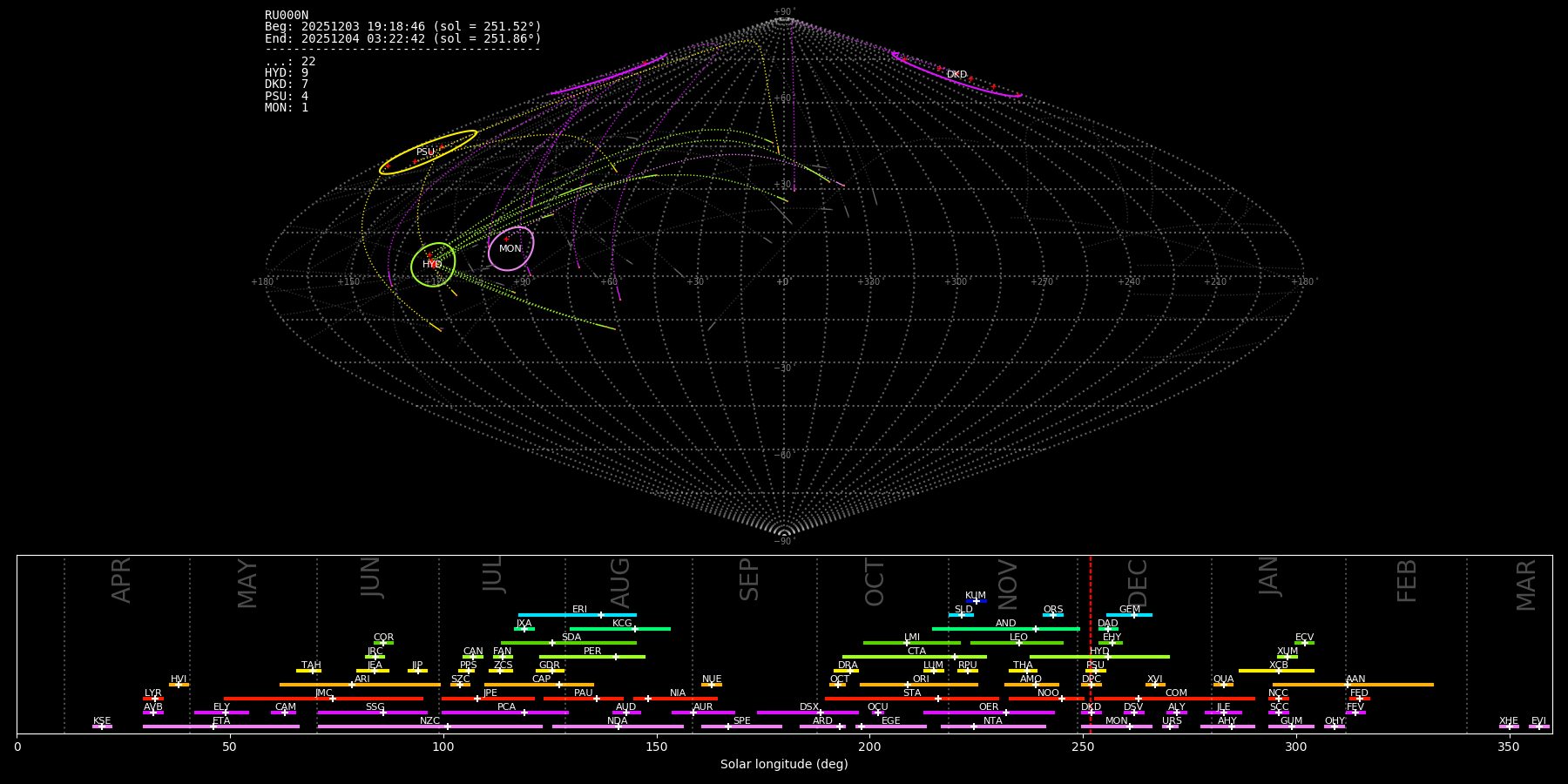This screenshot has width=1568, height=784.
Task: Click the green PER shower activity bar
Action: tap(592, 657)
